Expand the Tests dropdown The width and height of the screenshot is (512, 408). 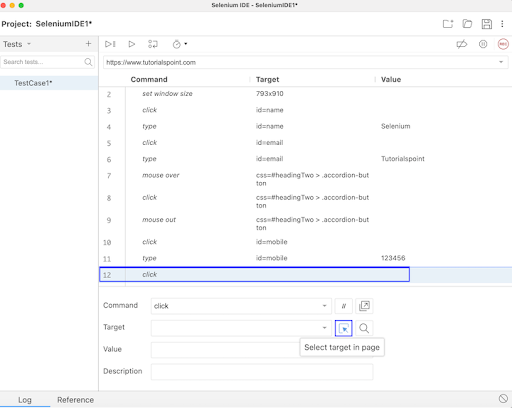pyautogui.click(x=29, y=44)
